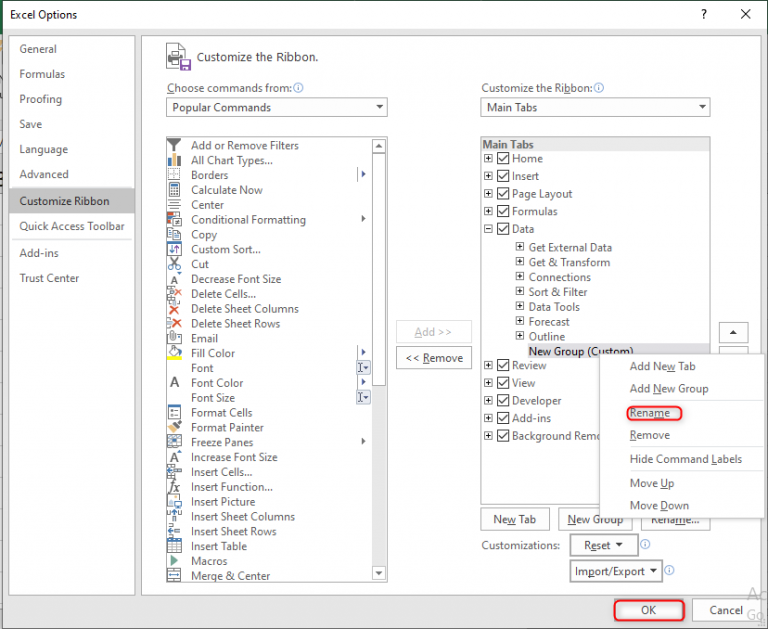The height and width of the screenshot is (629, 768).
Task: Uncheck the Review tab checkbox
Action: click(x=503, y=365)
